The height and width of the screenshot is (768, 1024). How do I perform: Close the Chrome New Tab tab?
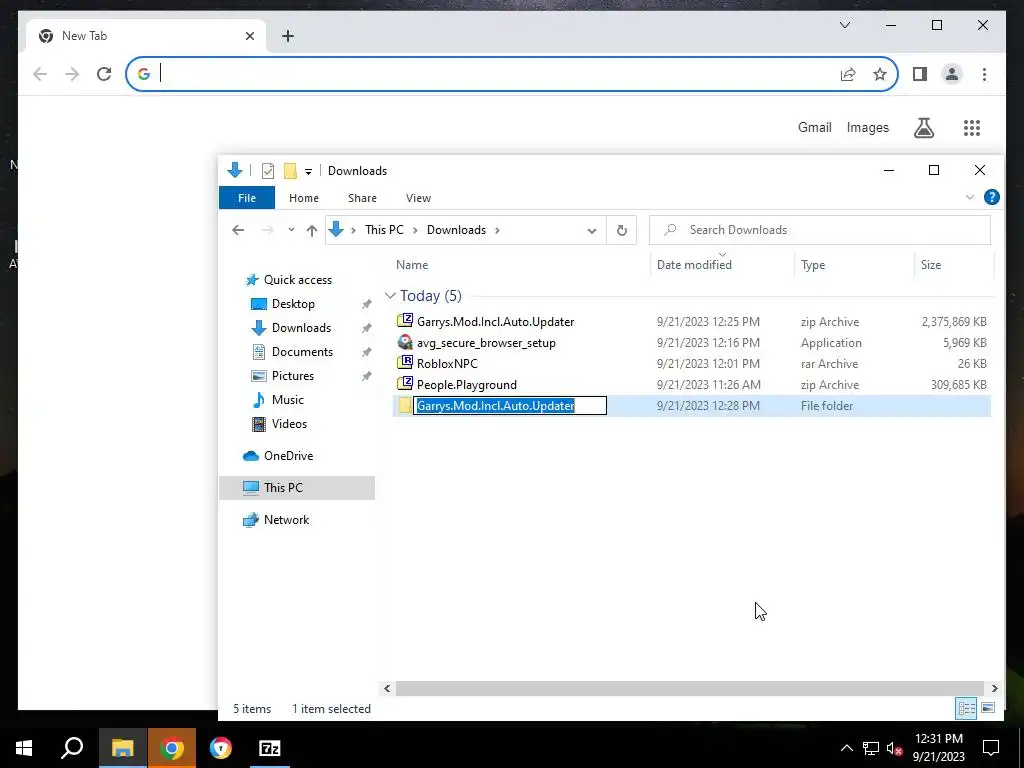point(249,36)
